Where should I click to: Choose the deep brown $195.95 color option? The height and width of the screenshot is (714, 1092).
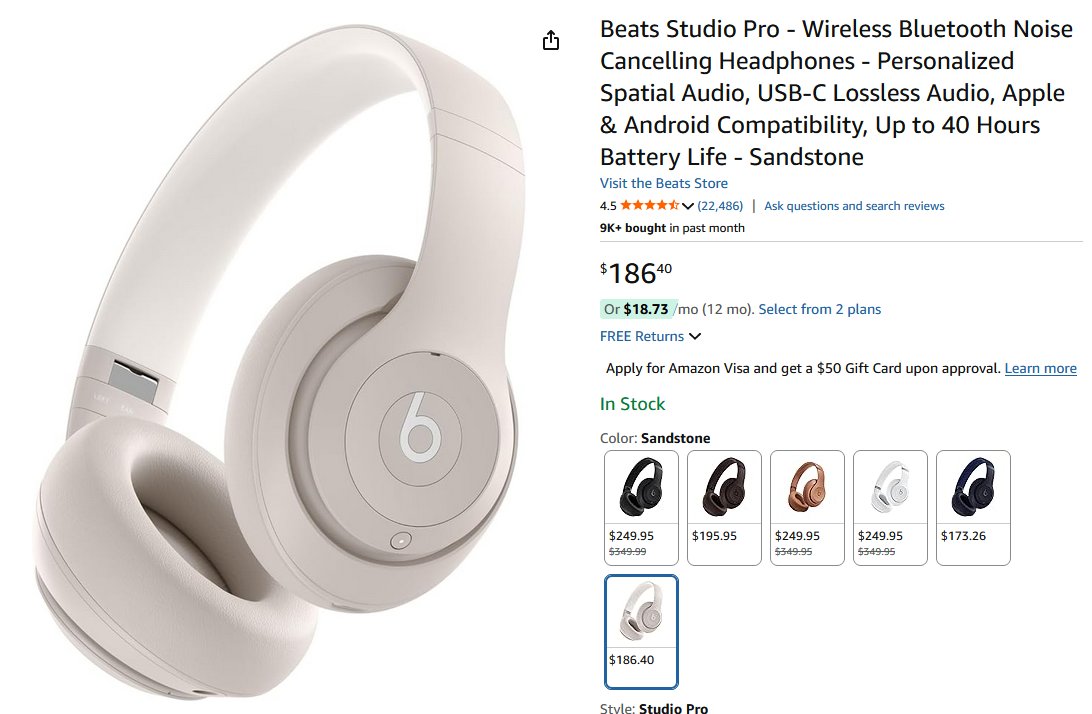[724, 508]
